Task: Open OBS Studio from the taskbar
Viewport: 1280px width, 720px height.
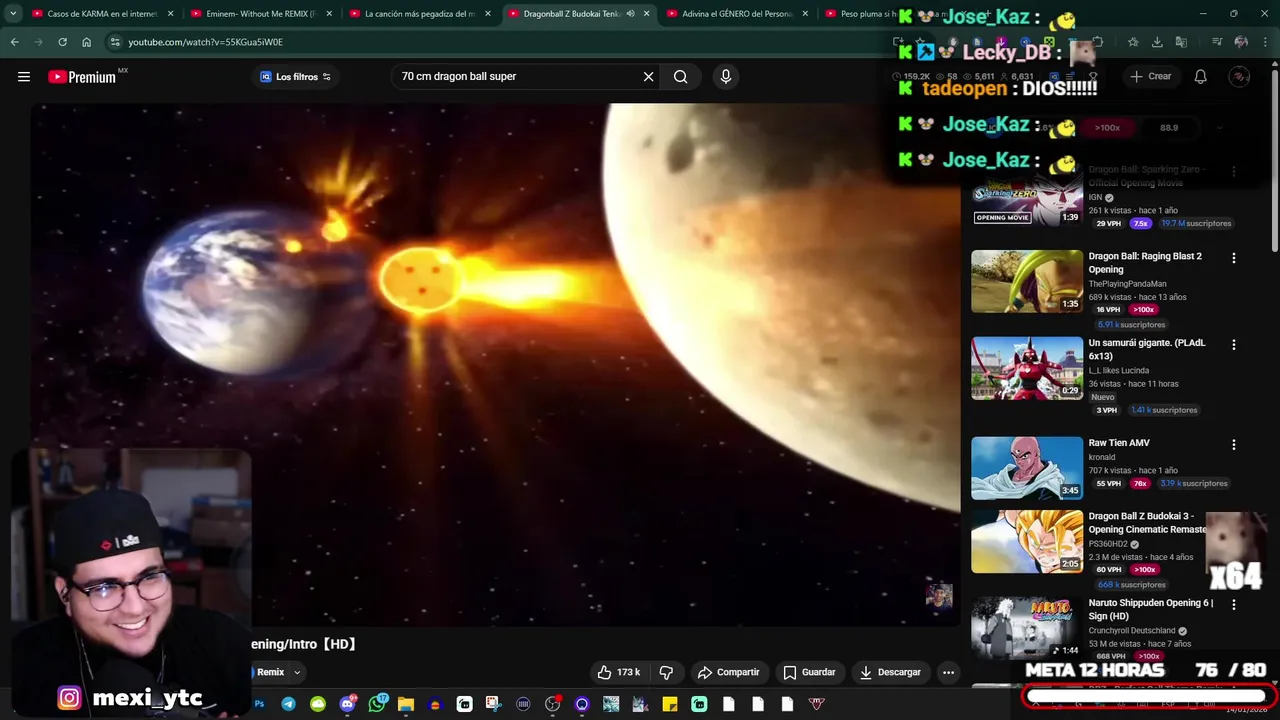Action: click(552, 704)
